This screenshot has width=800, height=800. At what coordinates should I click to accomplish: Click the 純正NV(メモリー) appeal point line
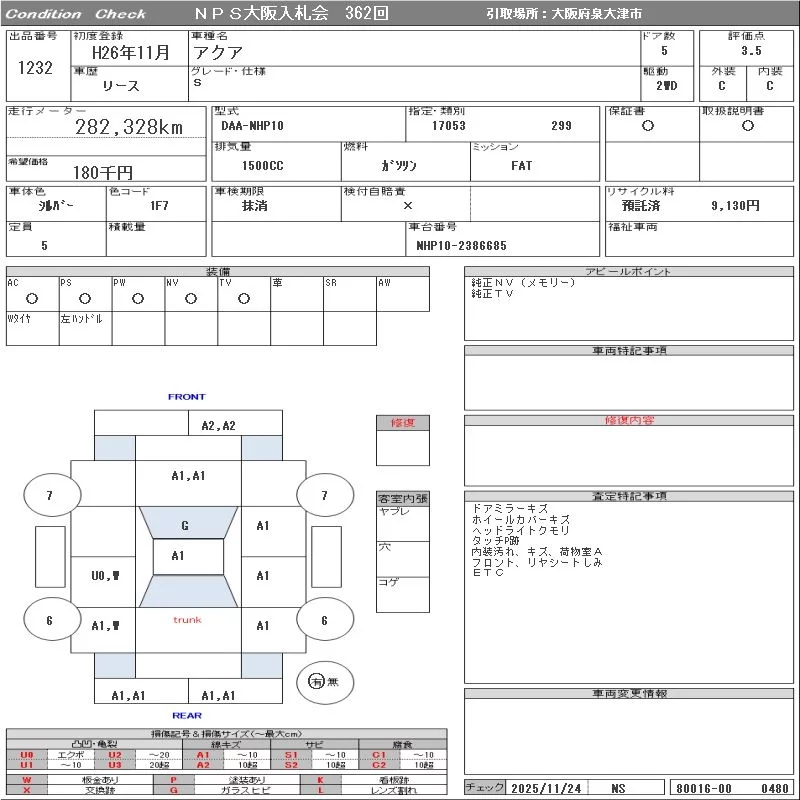[x=523, y=282]
